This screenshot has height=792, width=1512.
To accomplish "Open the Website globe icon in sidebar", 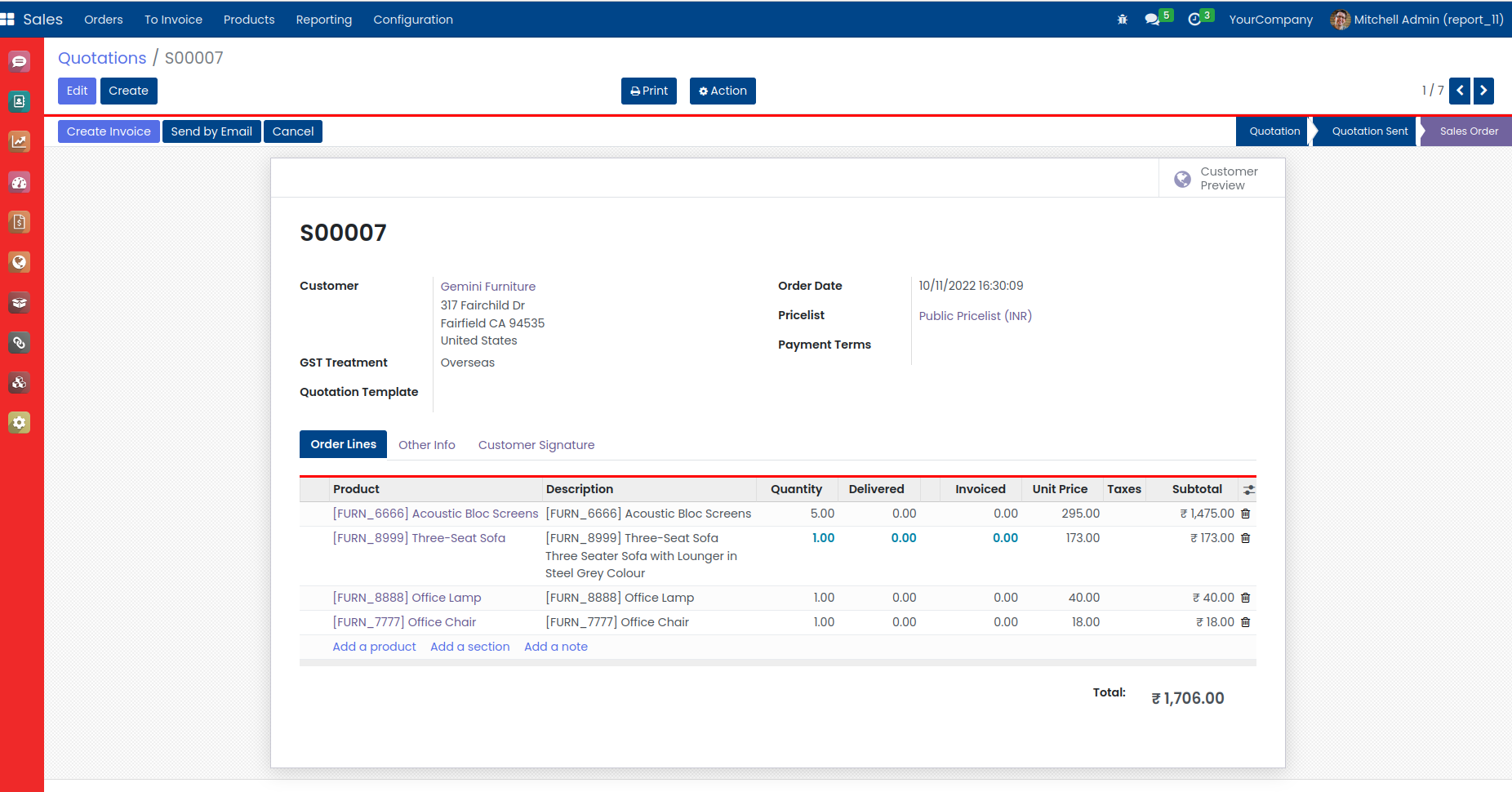I will 19,262.
